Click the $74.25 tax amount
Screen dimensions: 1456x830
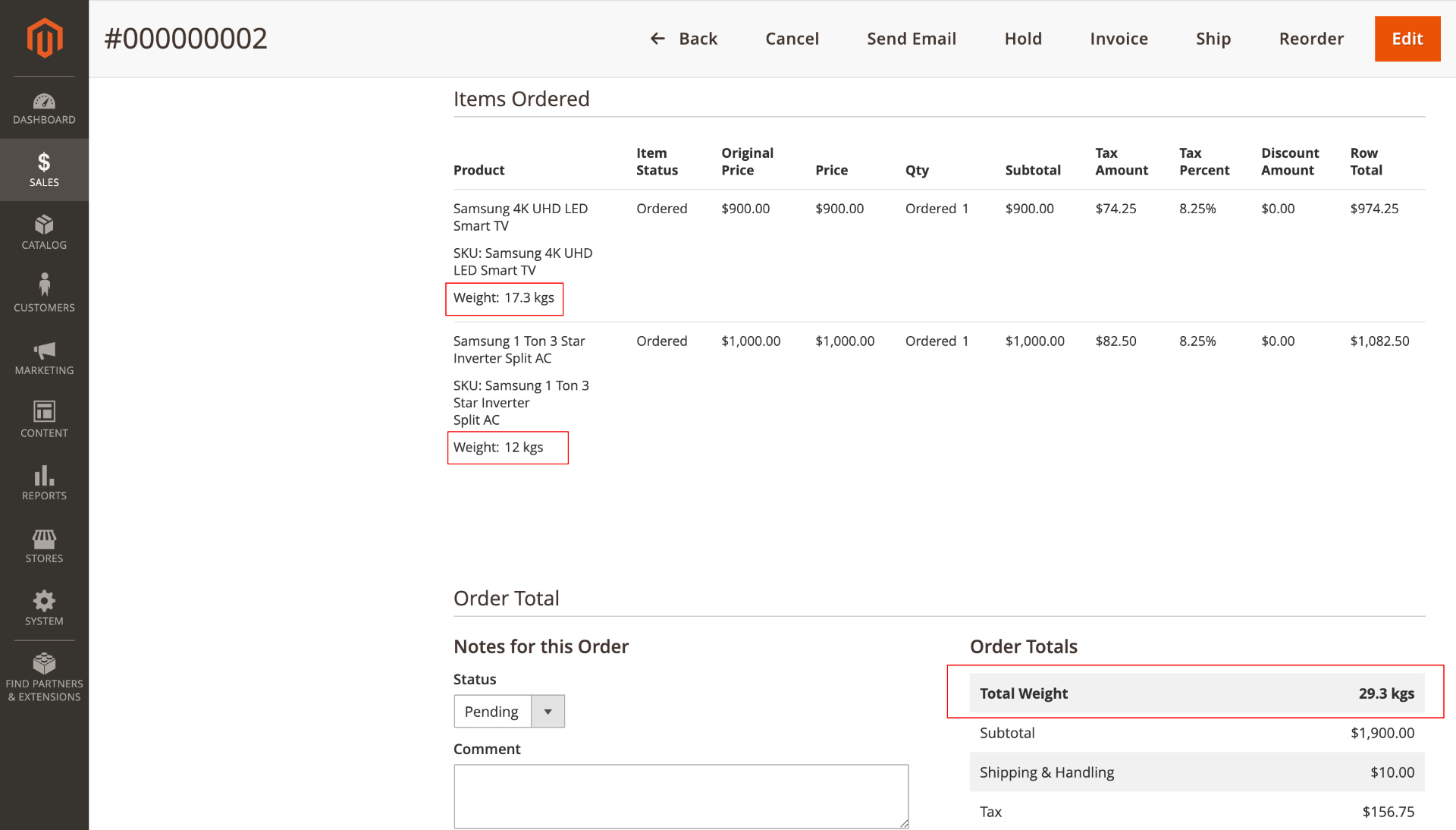tap(1116, 209)
